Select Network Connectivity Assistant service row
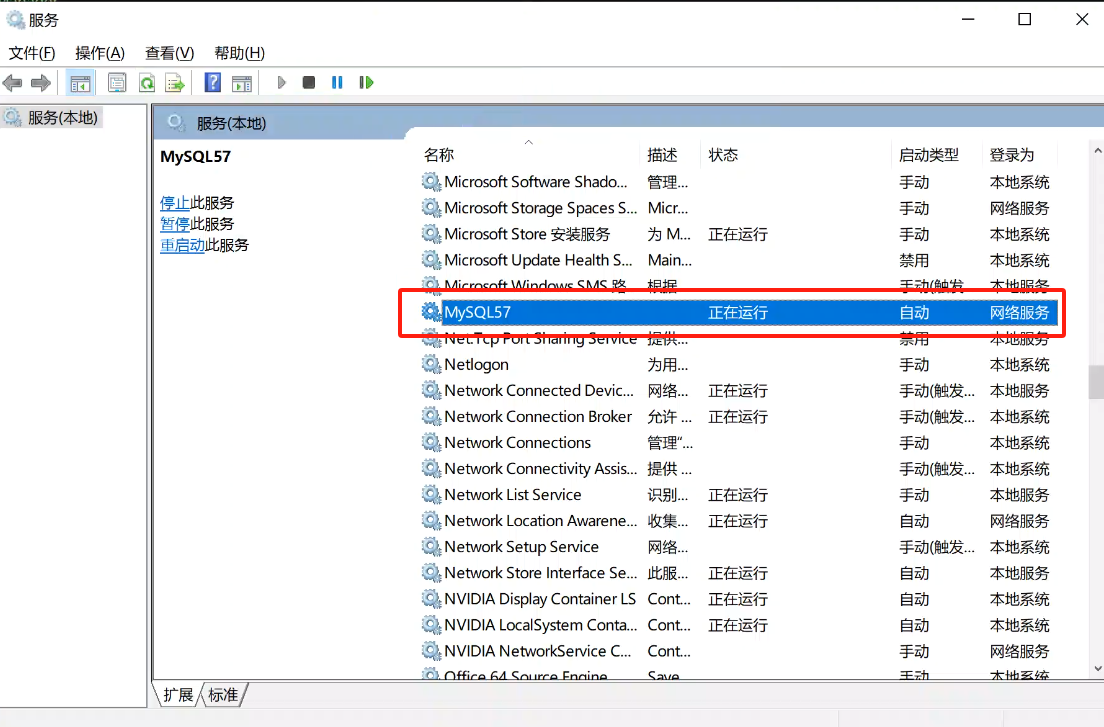This screenshot has width=1104, height=727. click(739, 469)
